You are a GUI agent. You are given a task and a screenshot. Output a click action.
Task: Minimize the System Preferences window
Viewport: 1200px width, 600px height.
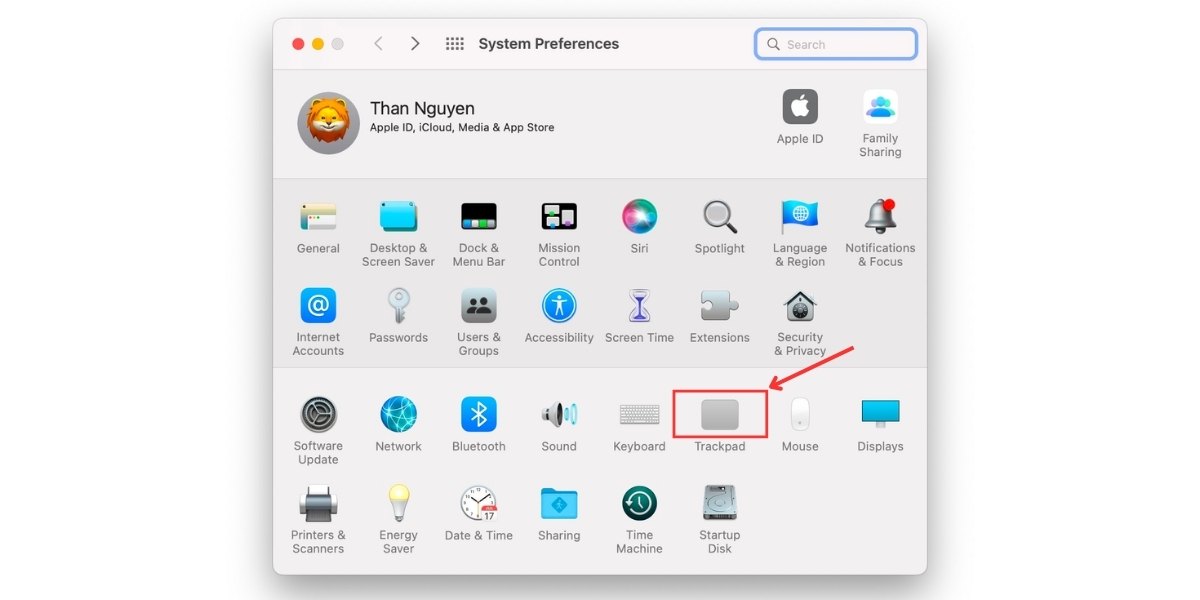click(318, 44)
